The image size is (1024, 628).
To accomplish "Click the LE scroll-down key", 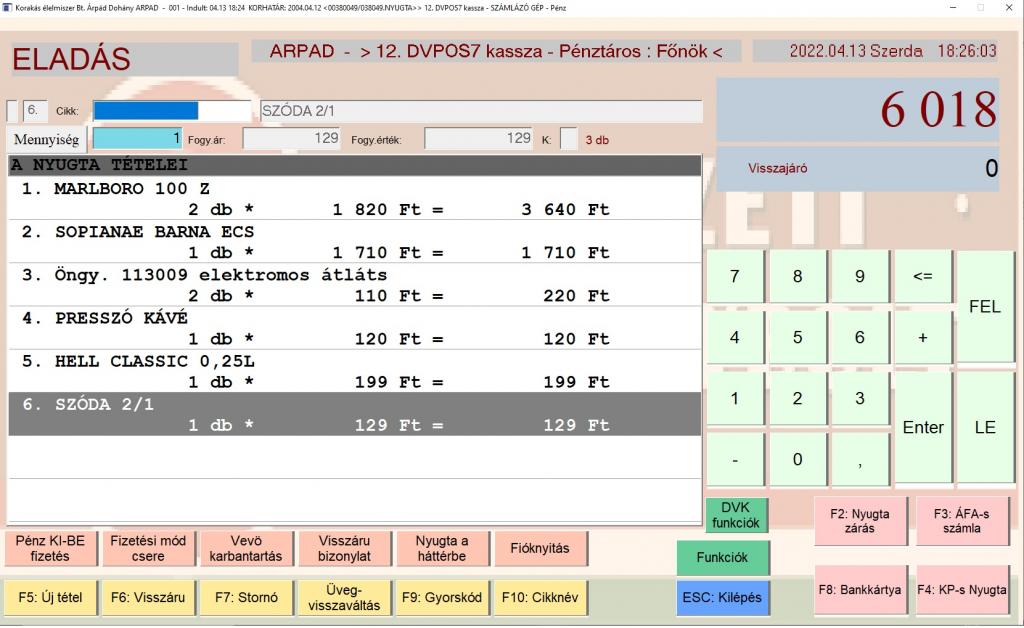I will (984, 427).
